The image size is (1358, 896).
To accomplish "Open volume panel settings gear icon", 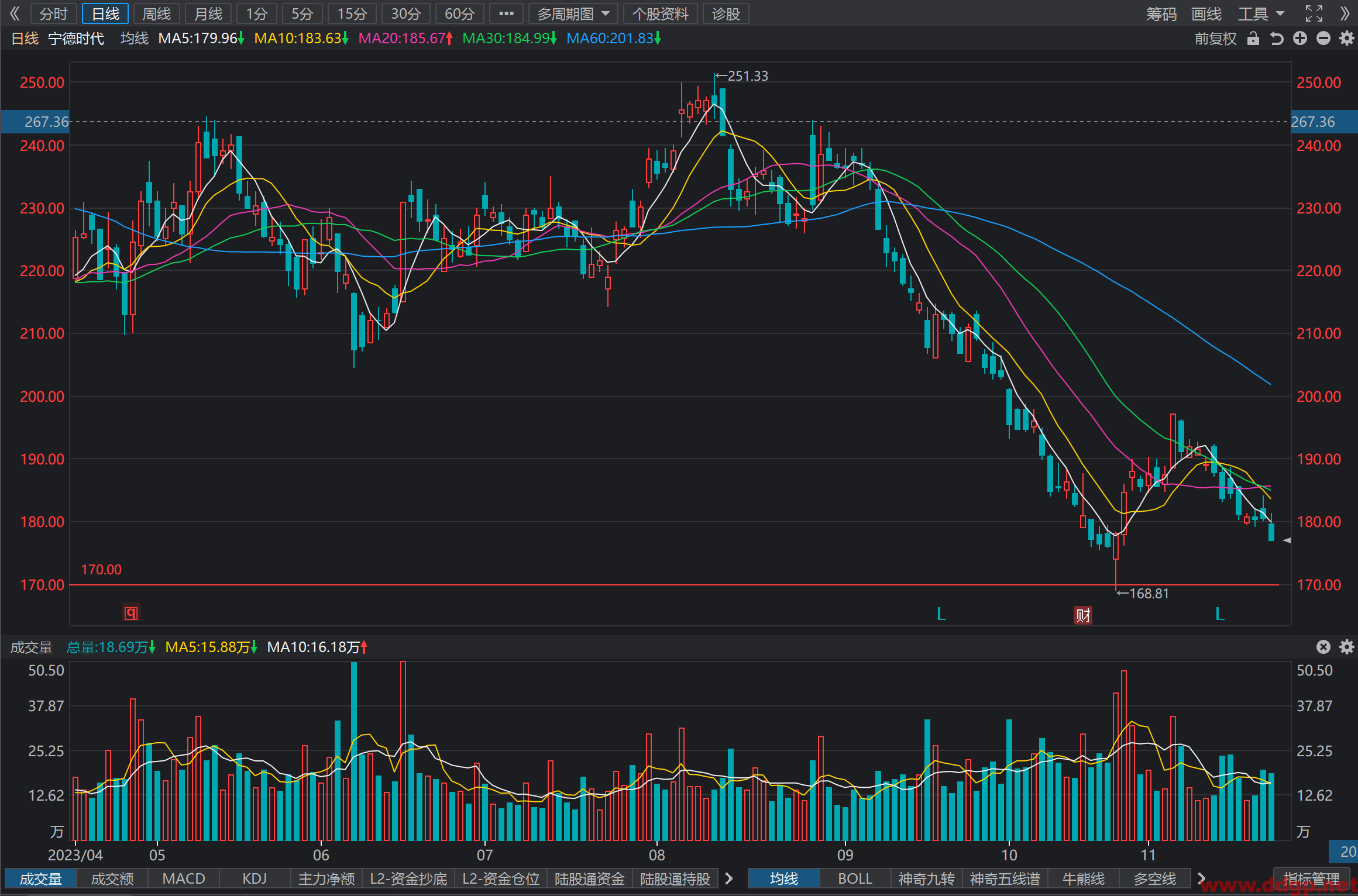I will click(1346, 647).
